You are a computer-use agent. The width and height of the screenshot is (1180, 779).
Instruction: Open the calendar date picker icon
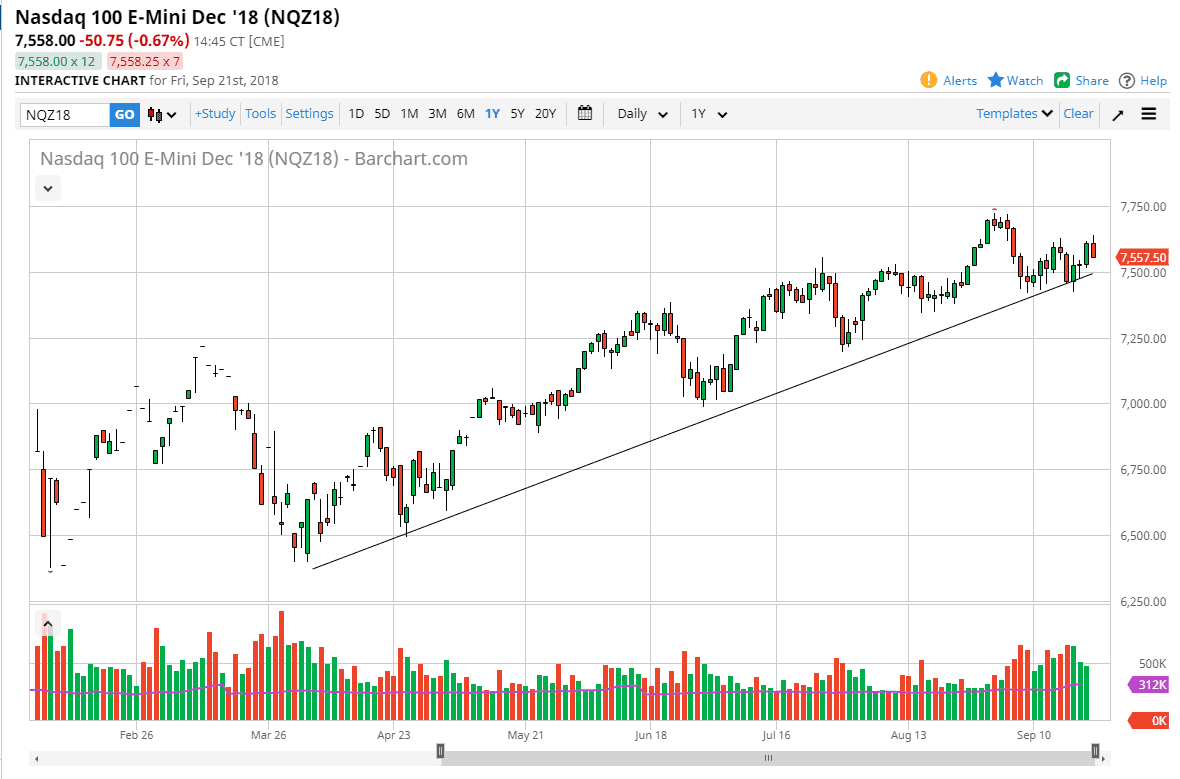(x=585, y=114)
